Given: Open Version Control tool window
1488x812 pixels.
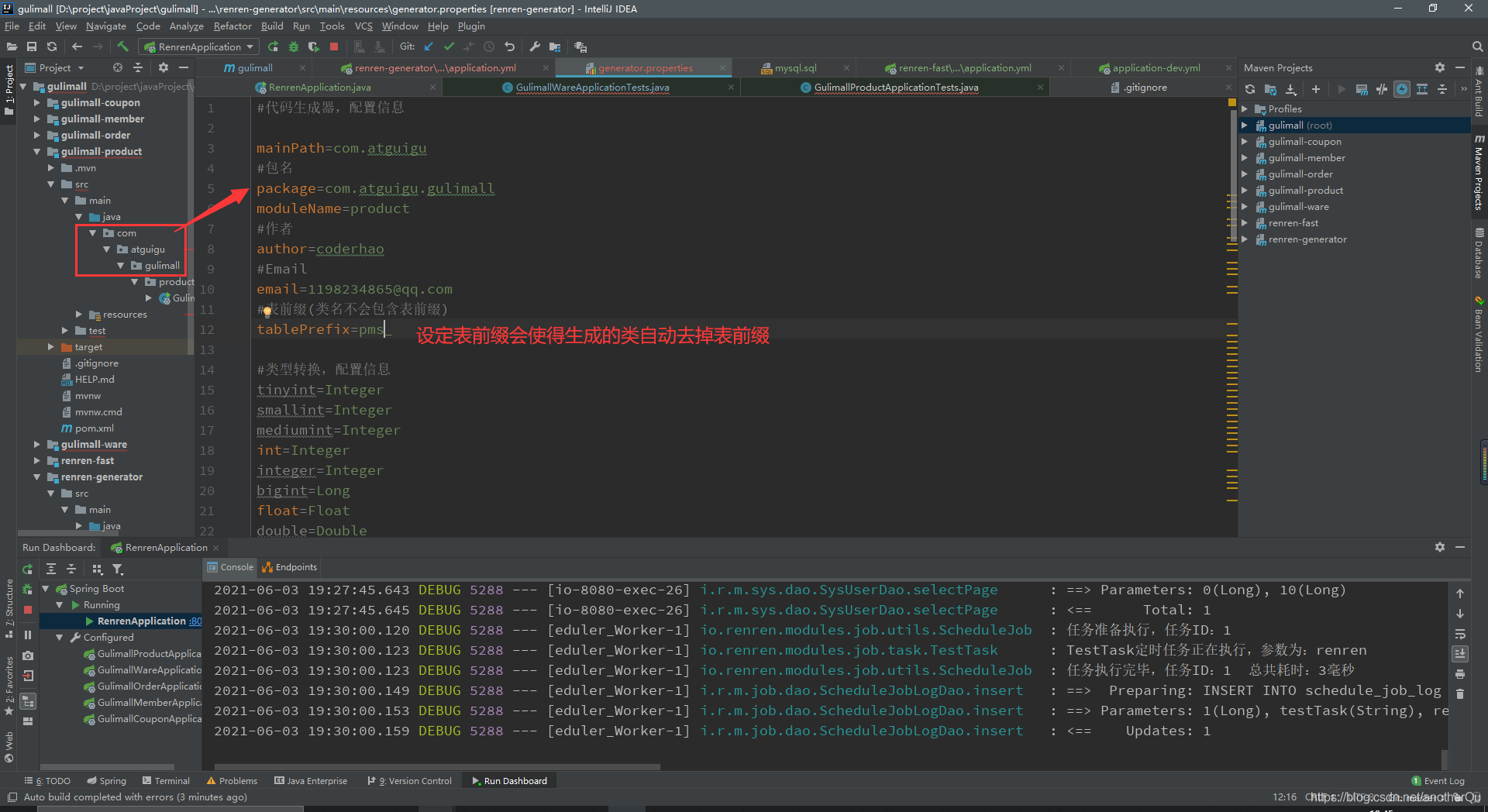Looking at the screenshot, I should coord(410,780).
